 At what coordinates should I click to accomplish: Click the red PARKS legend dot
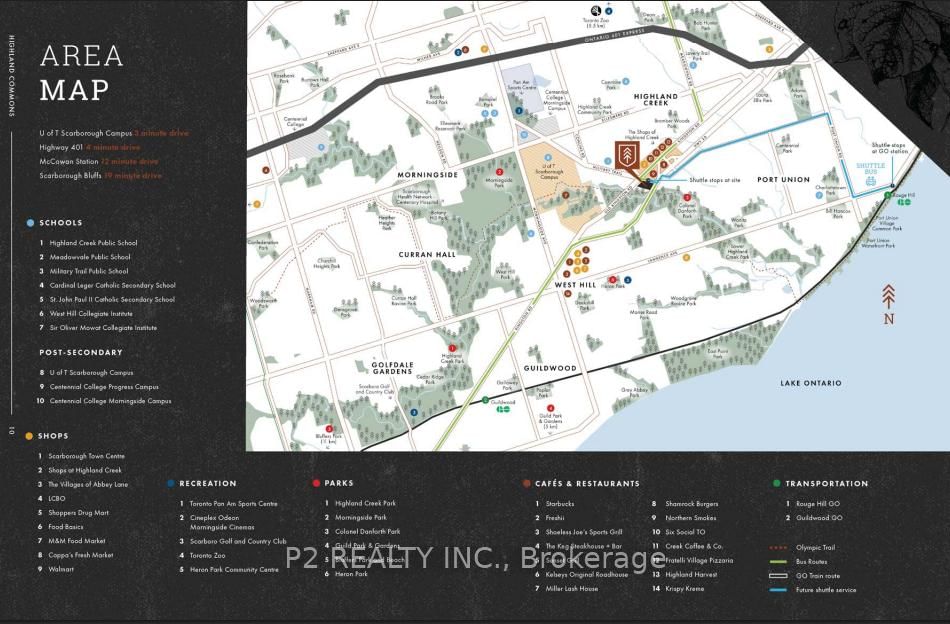(x=316, y=483)
